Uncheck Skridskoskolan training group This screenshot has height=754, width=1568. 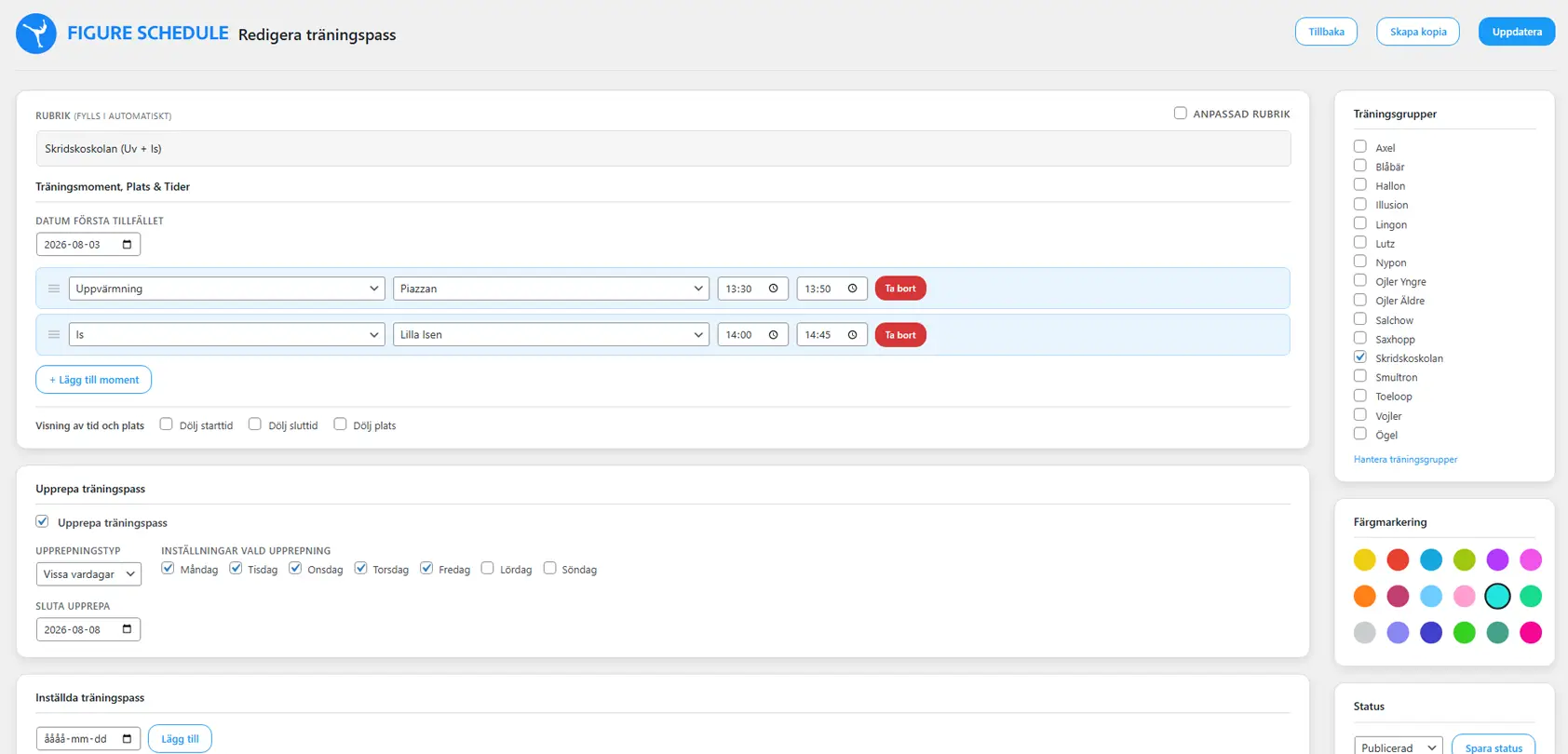[1360, 357]
